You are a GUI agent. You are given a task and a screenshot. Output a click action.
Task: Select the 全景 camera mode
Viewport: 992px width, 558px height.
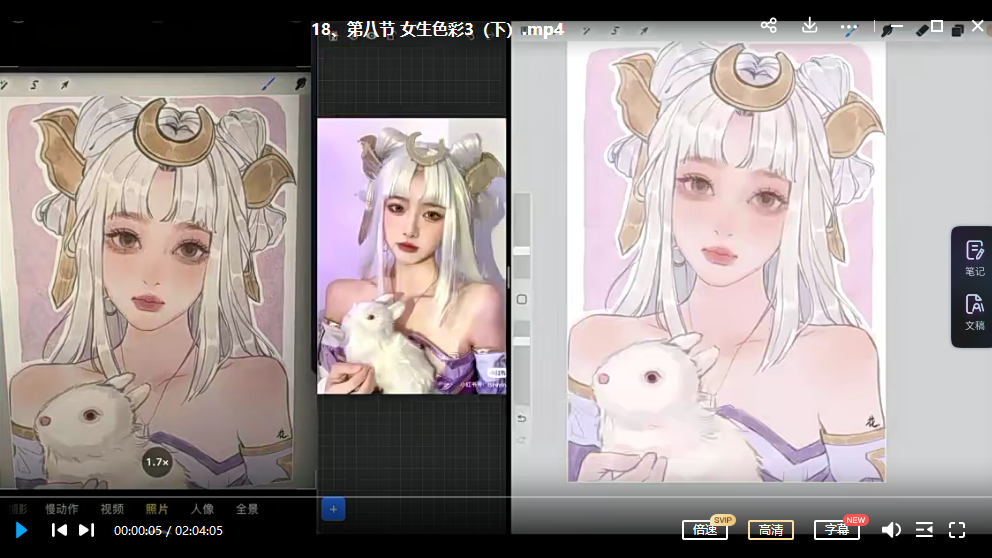click(247, 509)
